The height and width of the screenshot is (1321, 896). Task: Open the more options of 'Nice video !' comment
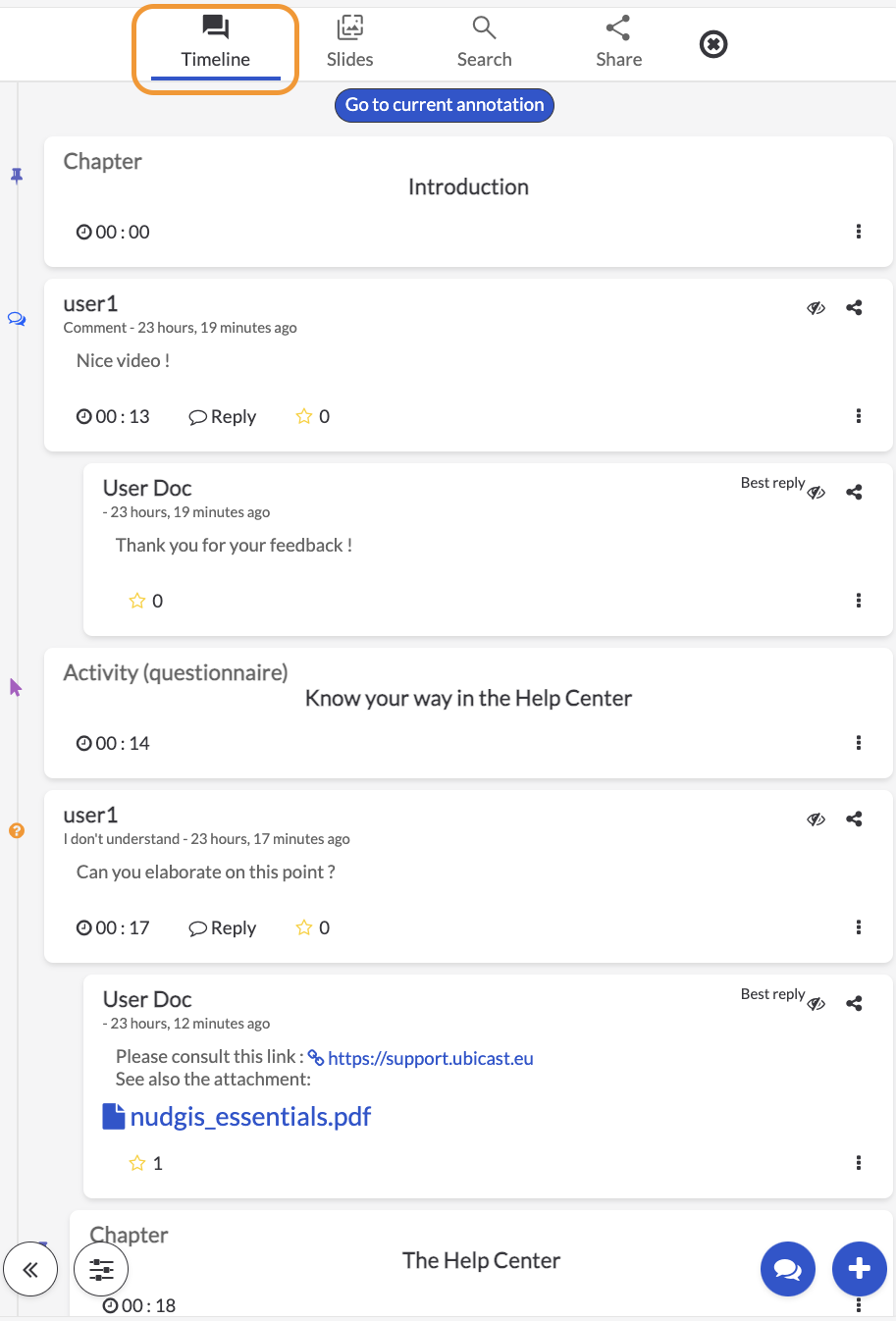(x=859, y=416)
